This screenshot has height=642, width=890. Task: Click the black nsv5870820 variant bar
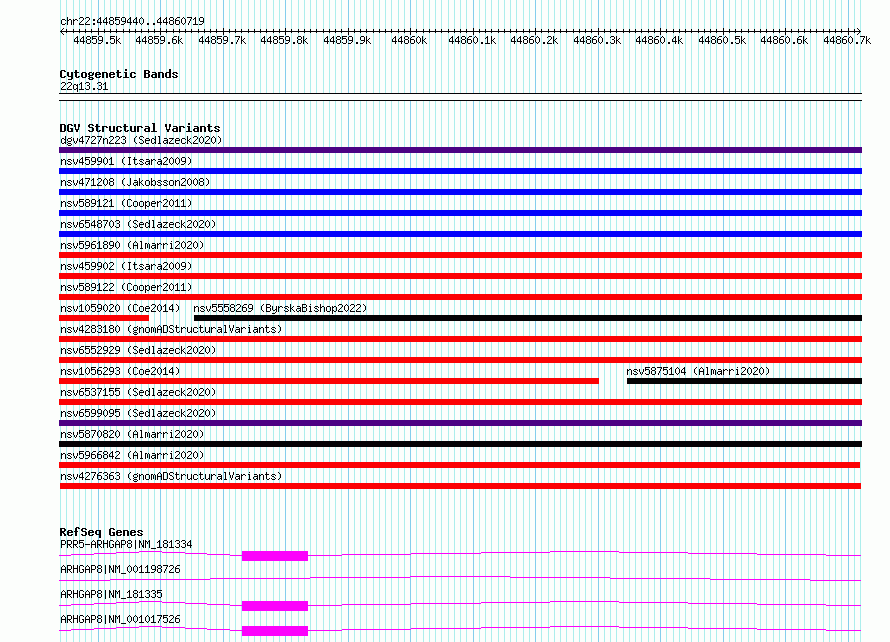[460, 444]
